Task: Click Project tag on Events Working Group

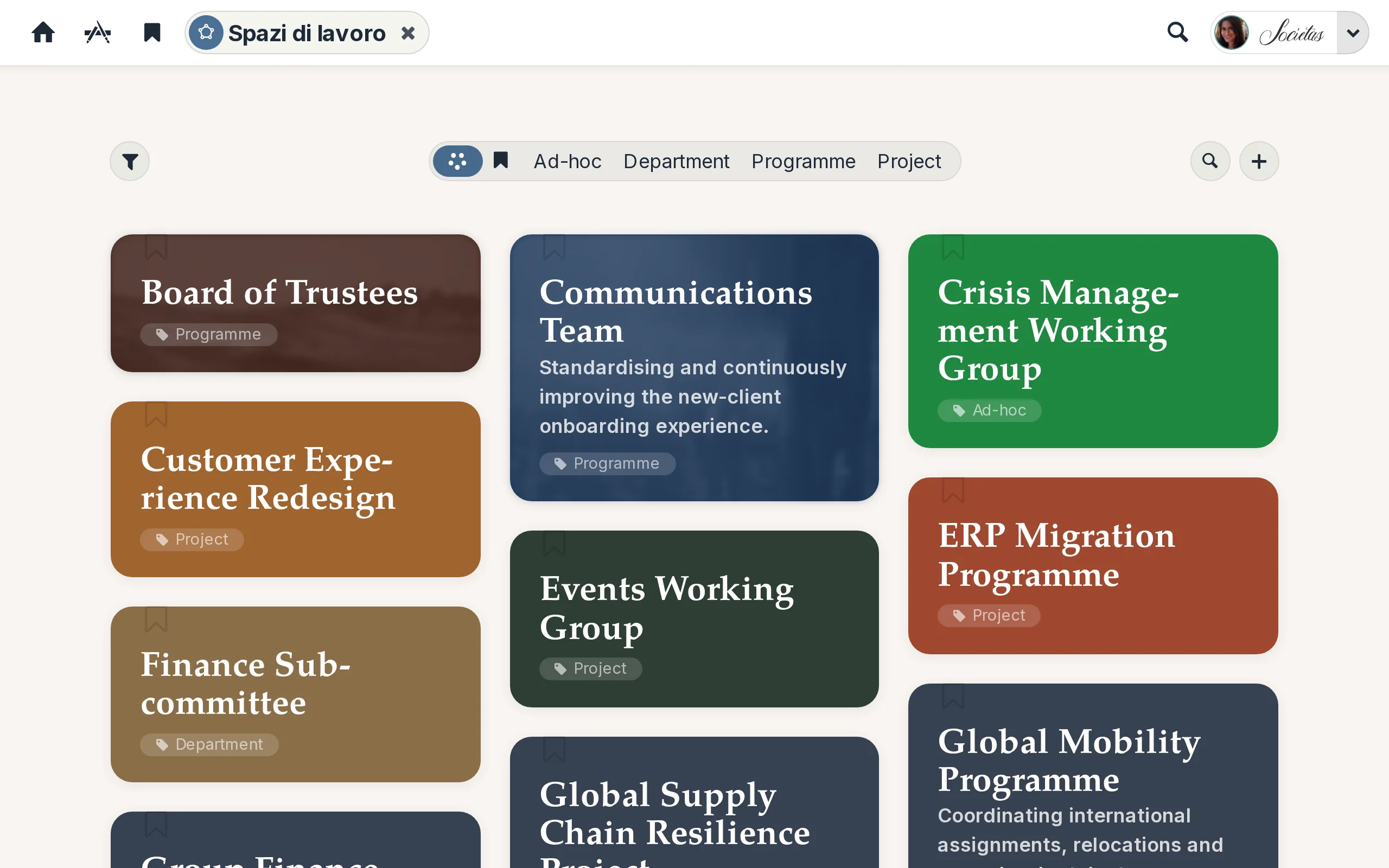Action: 591,669
